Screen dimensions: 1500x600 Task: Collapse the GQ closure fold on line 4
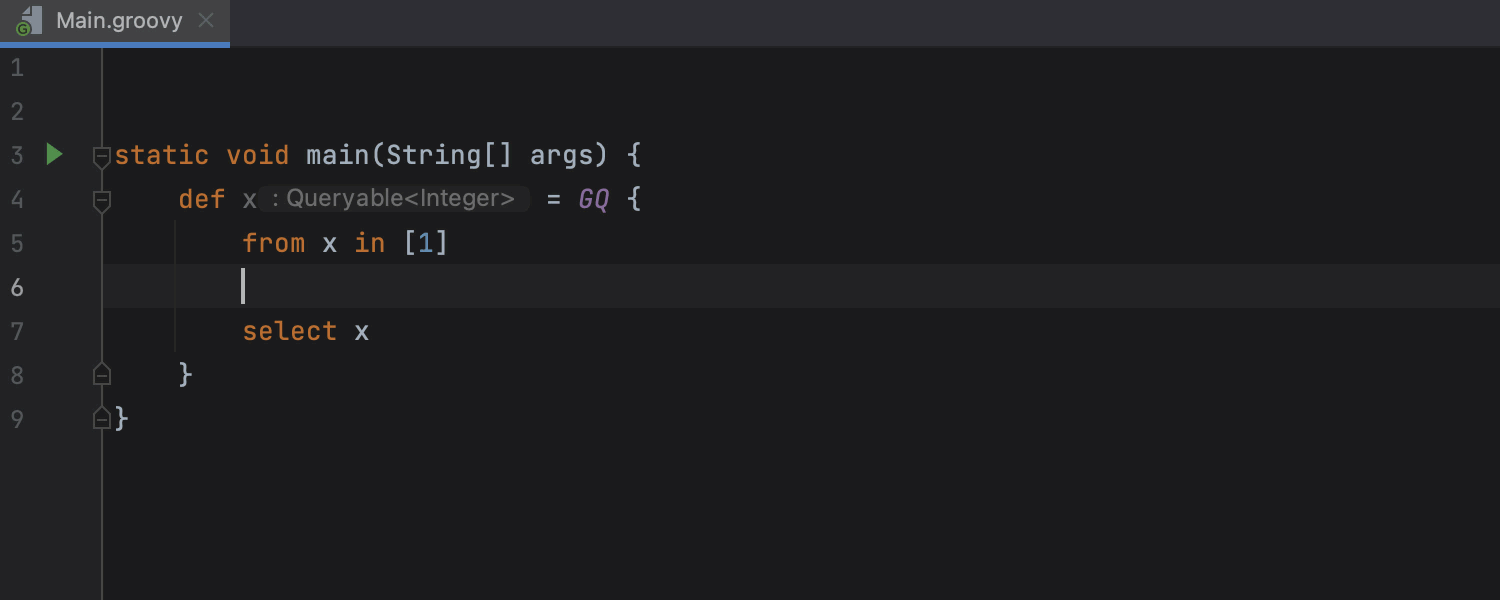click(x=101, y=200)
